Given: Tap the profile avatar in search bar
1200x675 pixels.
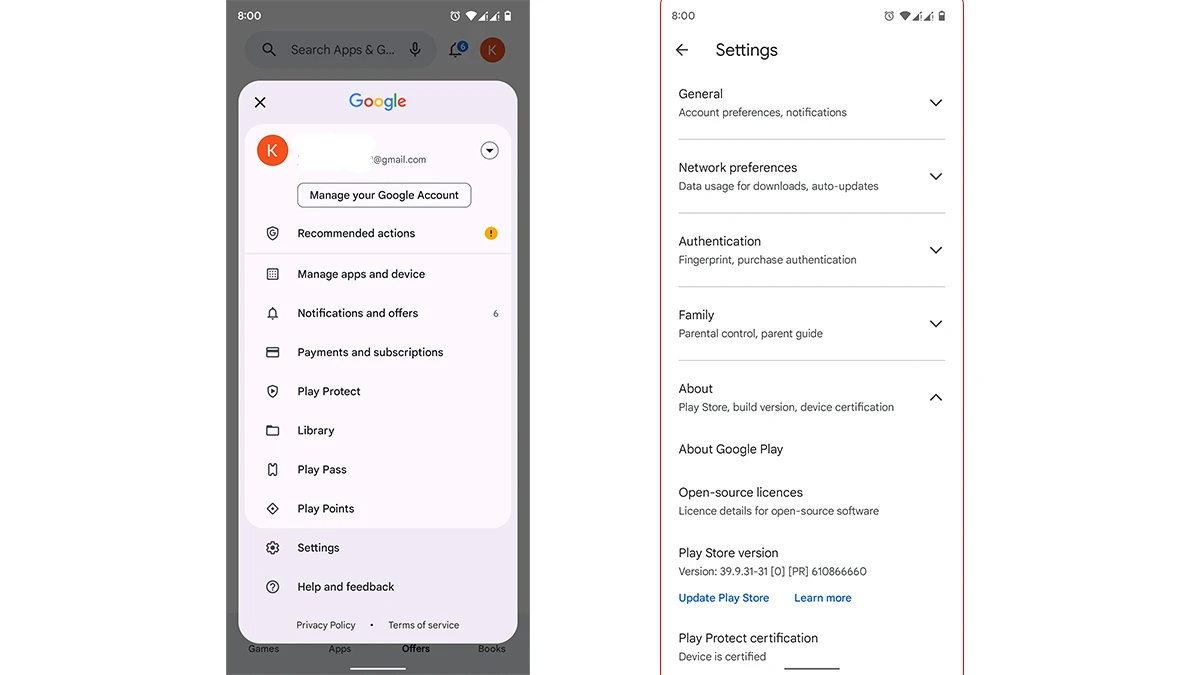Looking at the screenshot, I should (492, 49).
